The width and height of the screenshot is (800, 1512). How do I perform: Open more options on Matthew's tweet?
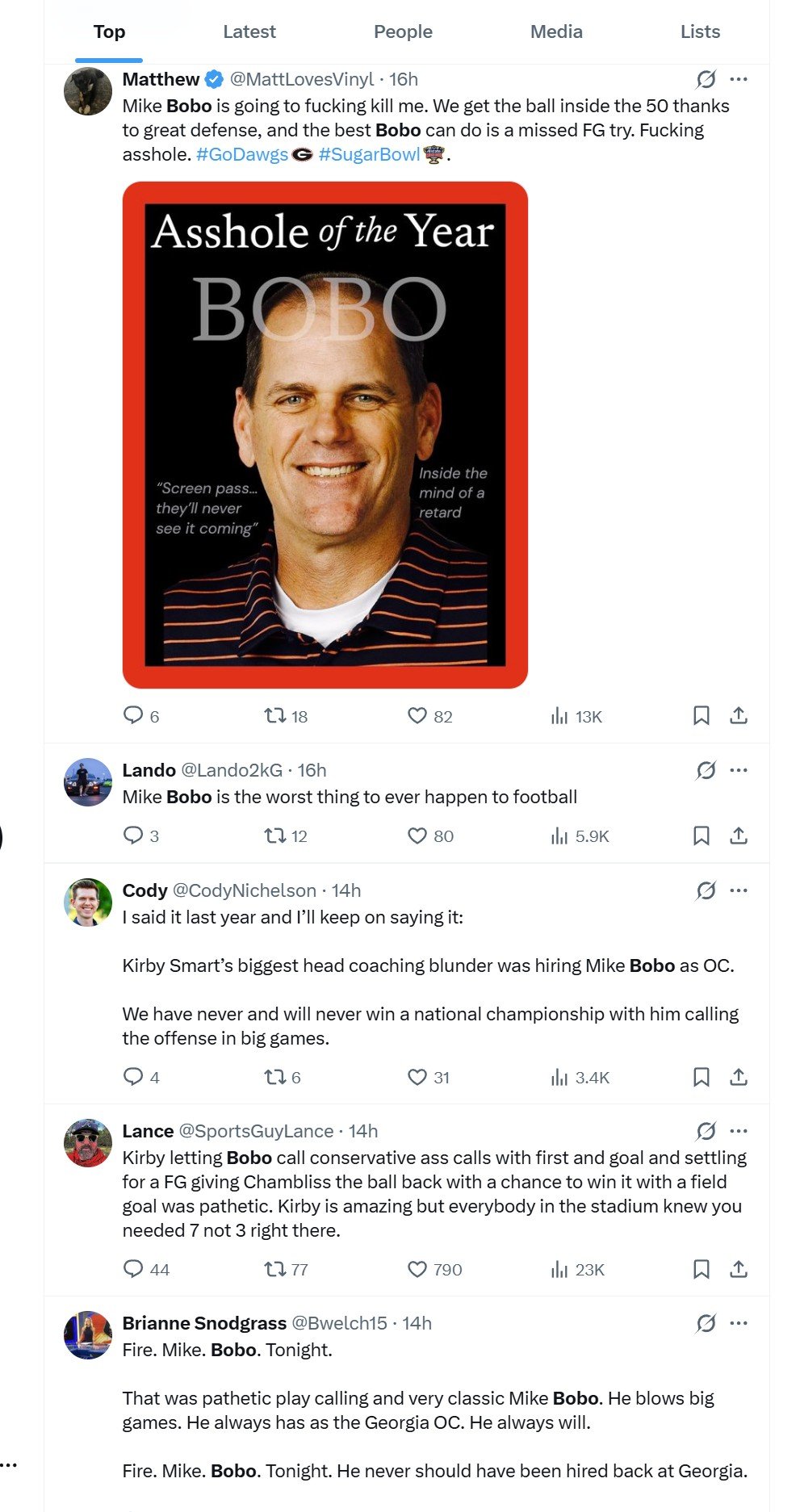tap(738, 79)
